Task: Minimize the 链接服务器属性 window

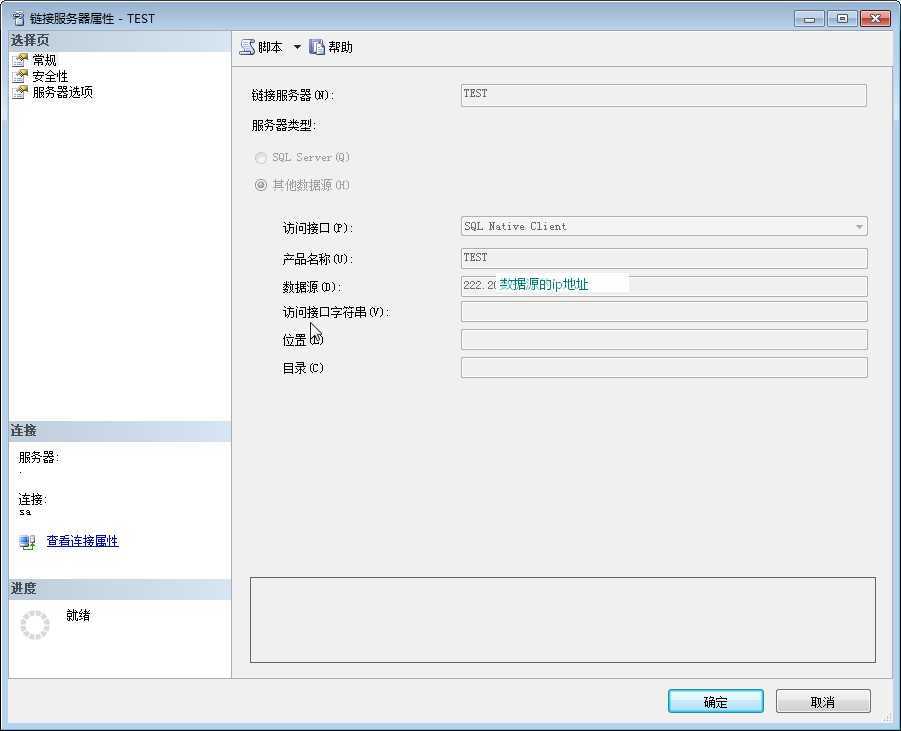Action: pos(809,19)
